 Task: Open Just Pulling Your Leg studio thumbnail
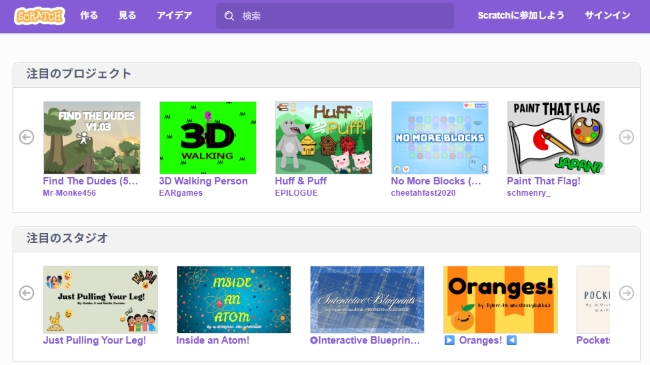(x=100, y=299)
